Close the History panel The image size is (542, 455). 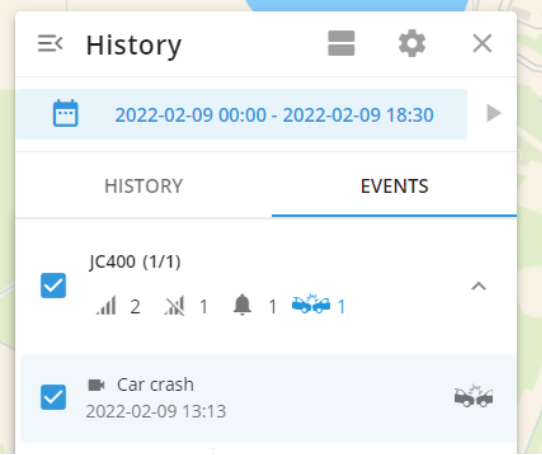(x=482, y=44)
